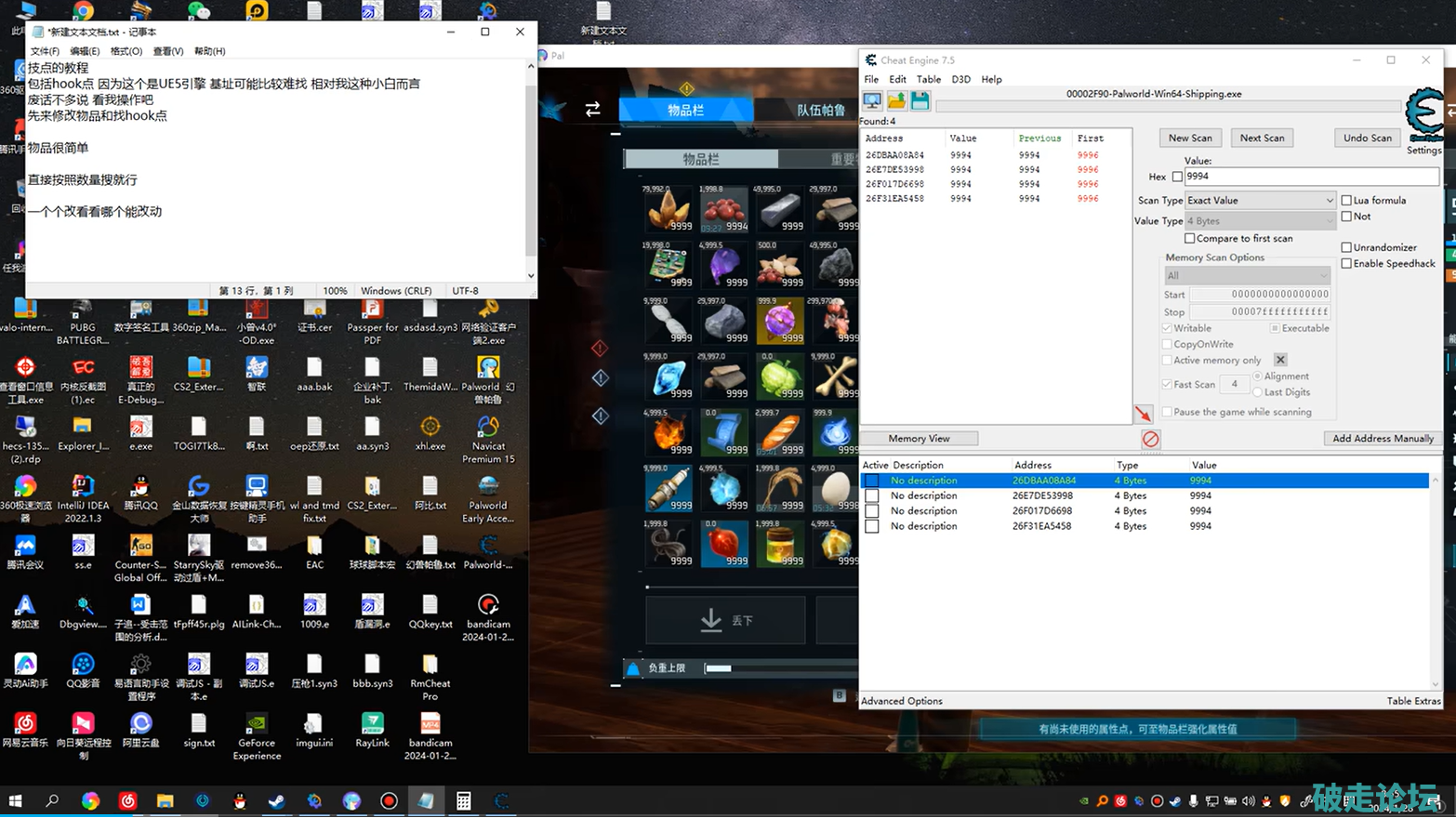Open the memory region All dropdown
Image resolution: width=1456 pixels, height=818 pixels.
[1247, 276]
